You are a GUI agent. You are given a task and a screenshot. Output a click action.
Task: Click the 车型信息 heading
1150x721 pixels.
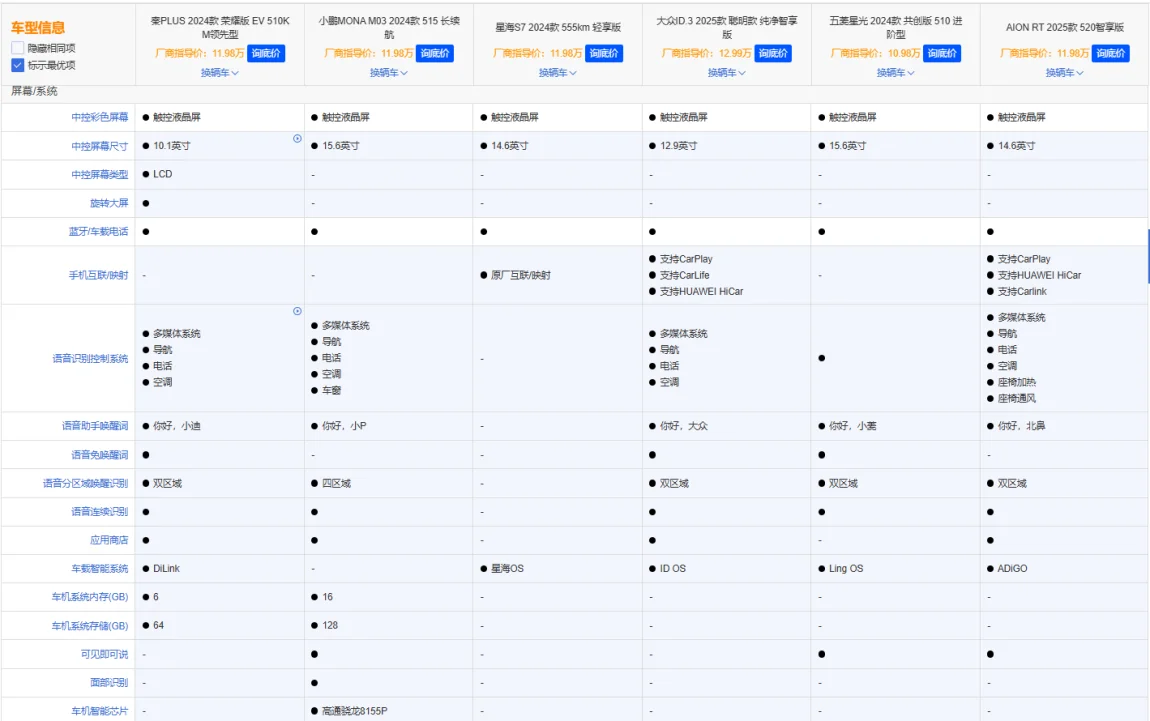point(38,28)
